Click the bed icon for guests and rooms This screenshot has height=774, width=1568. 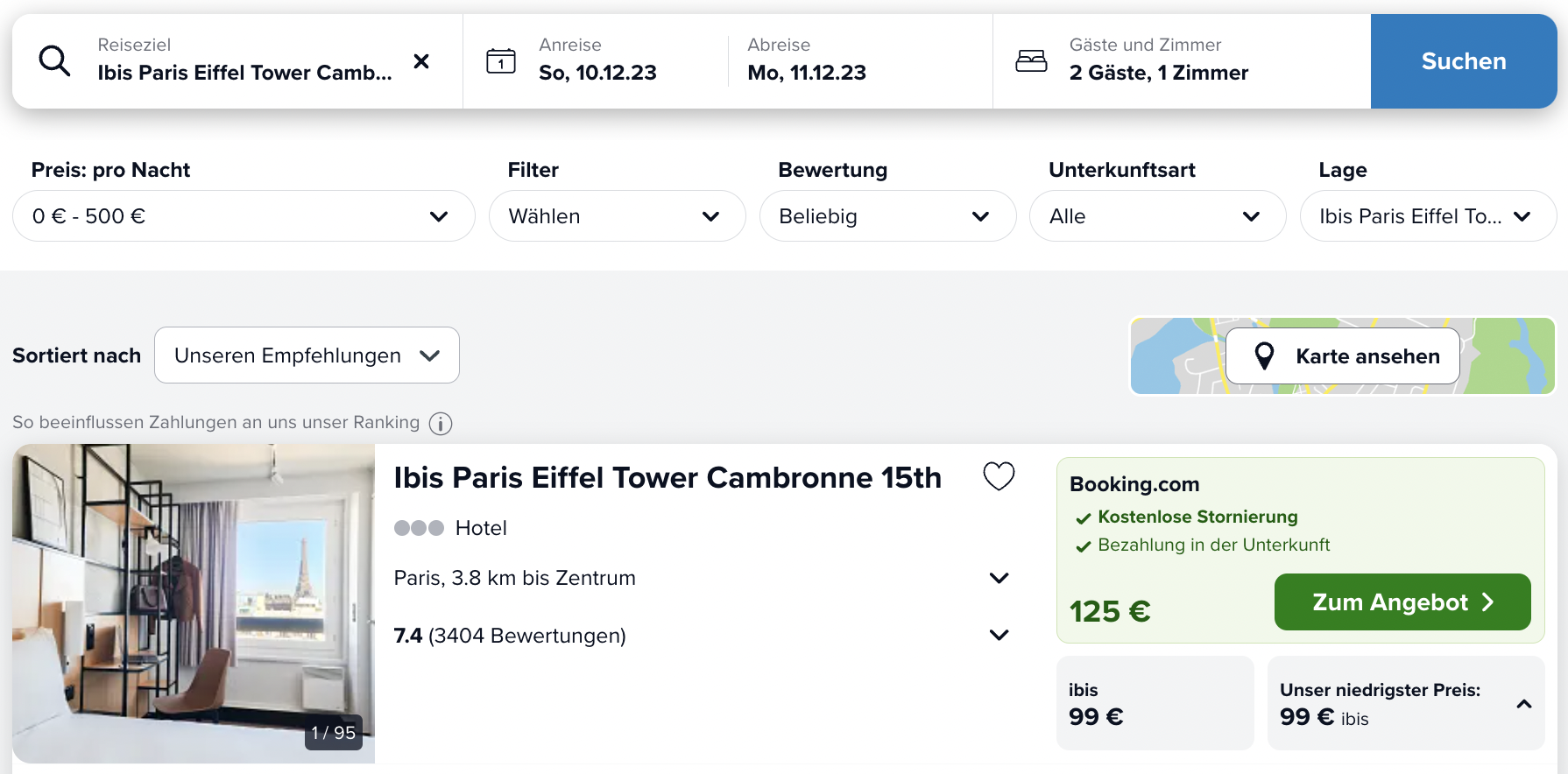(1031, 60)
